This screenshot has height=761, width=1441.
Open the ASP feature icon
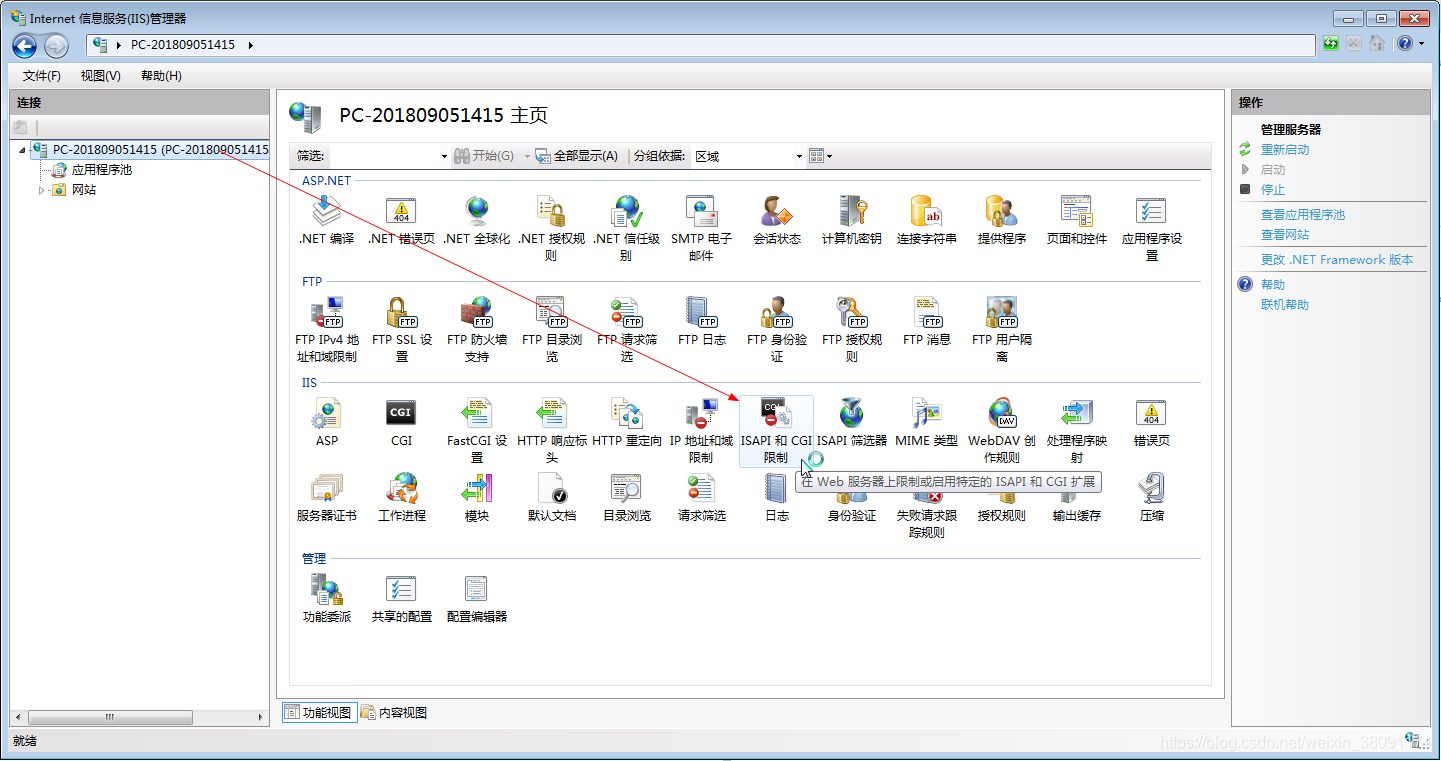click(326, 422)
